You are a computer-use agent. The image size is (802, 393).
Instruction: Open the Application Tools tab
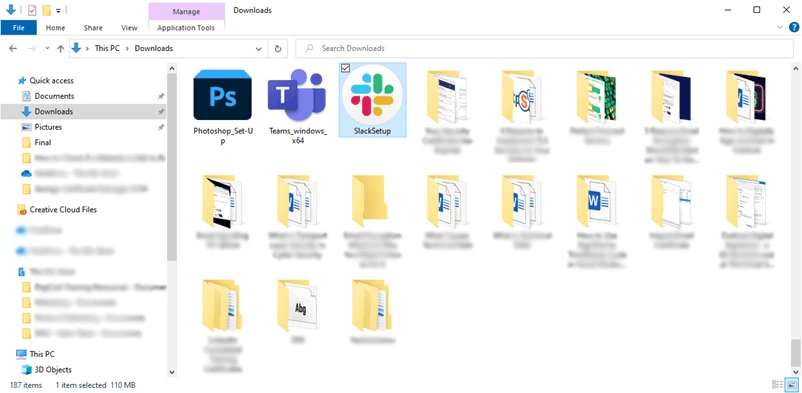point(186,28)
